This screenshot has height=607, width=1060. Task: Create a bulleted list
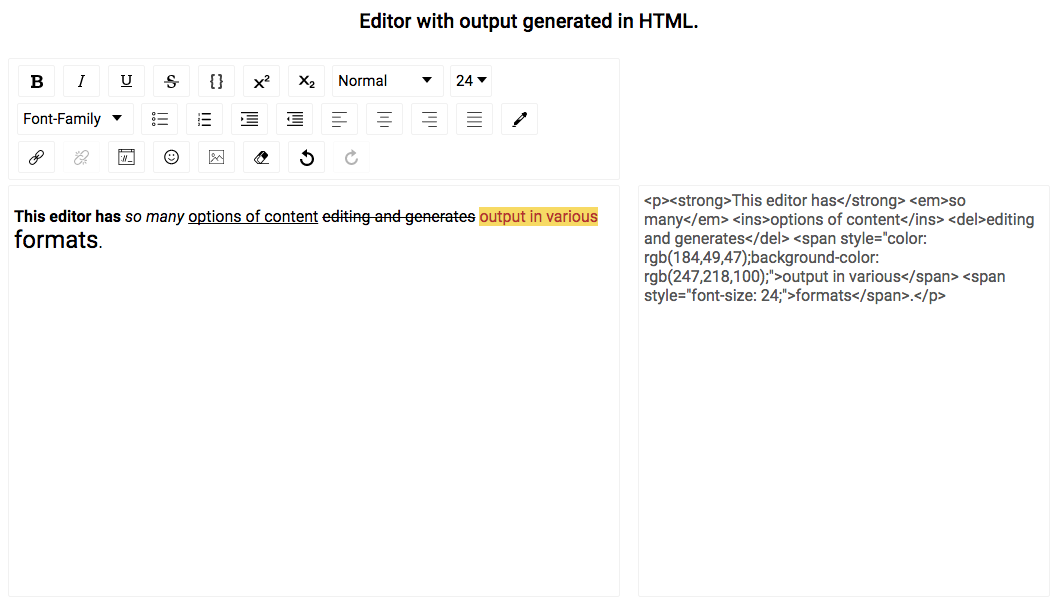click(159, 118)
